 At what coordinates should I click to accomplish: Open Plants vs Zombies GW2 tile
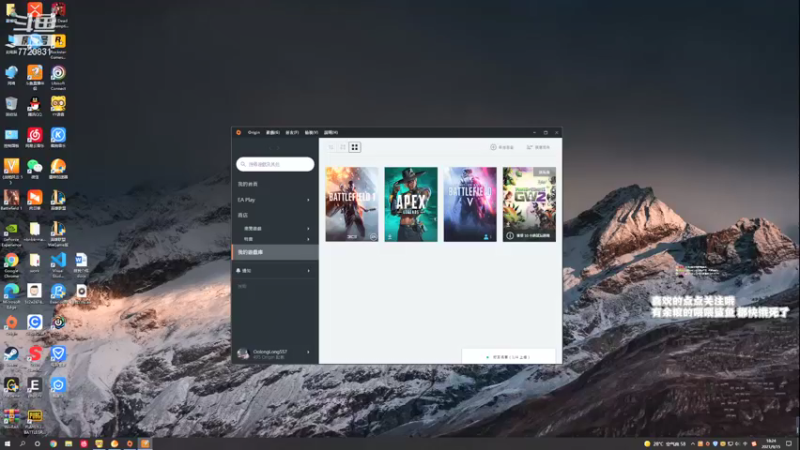point(529,204)
